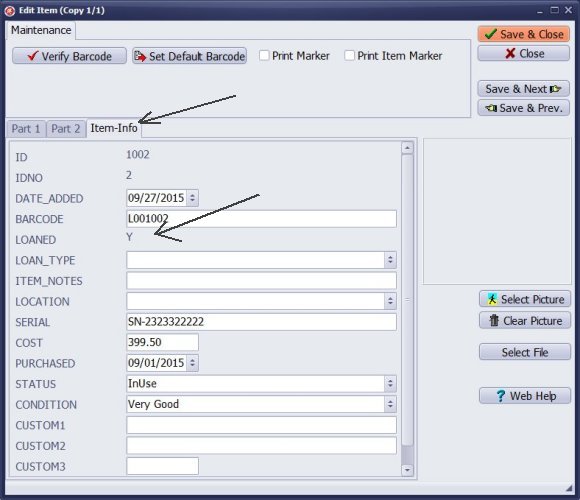The width and height of the screenshot is (580, 500).
Task: Maximize the Edit Item window
Action: tap(554, 10)
